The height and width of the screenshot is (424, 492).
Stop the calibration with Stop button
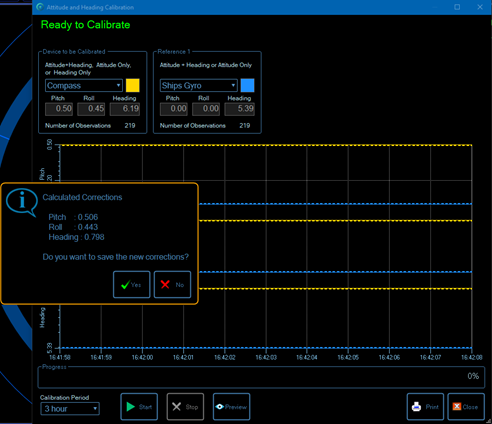pos(185,407)
